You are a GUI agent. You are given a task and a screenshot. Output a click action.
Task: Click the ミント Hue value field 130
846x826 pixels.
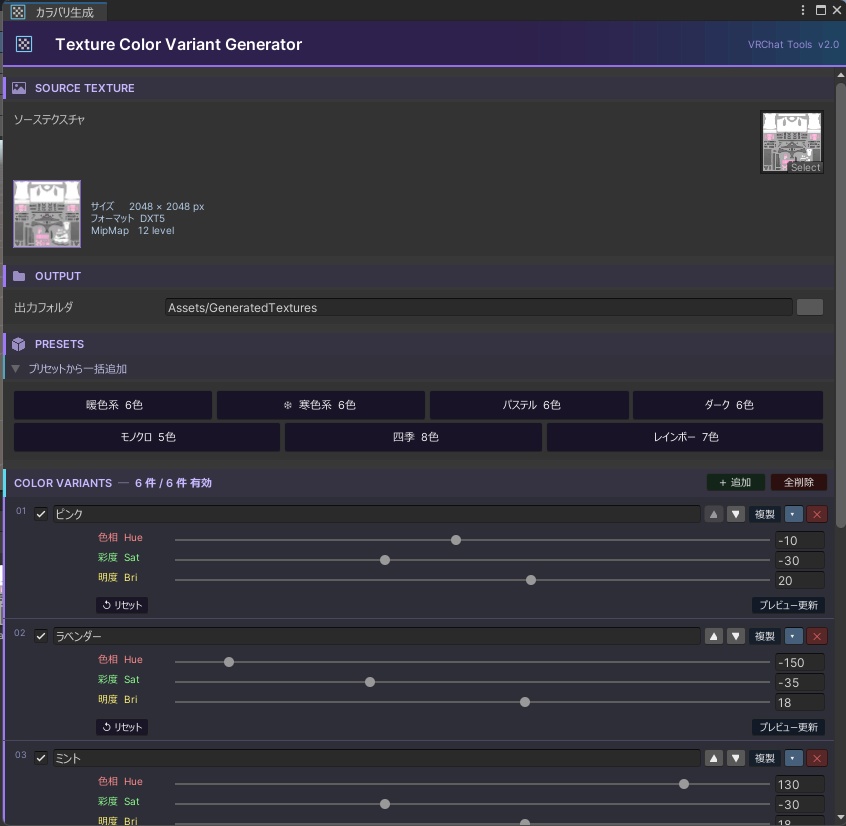tap(800, 784)
